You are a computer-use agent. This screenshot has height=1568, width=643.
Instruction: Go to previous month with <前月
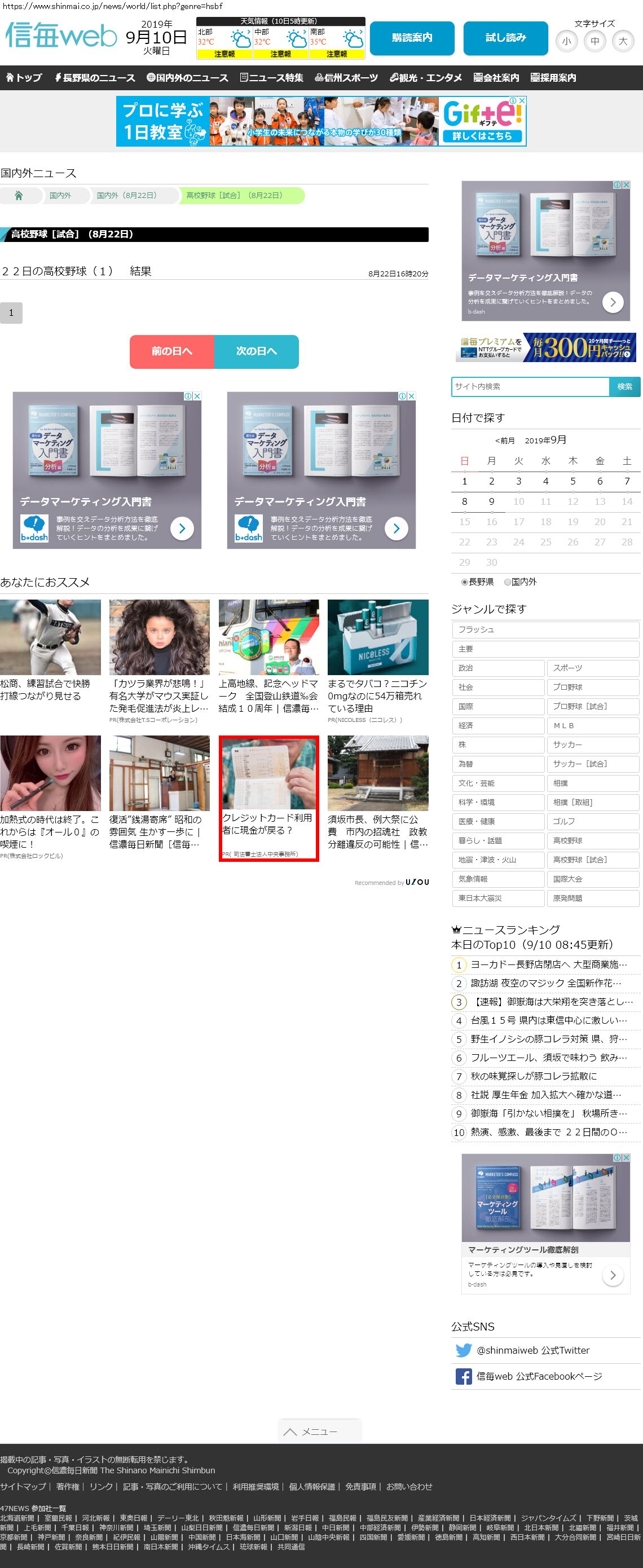[505, 441]
